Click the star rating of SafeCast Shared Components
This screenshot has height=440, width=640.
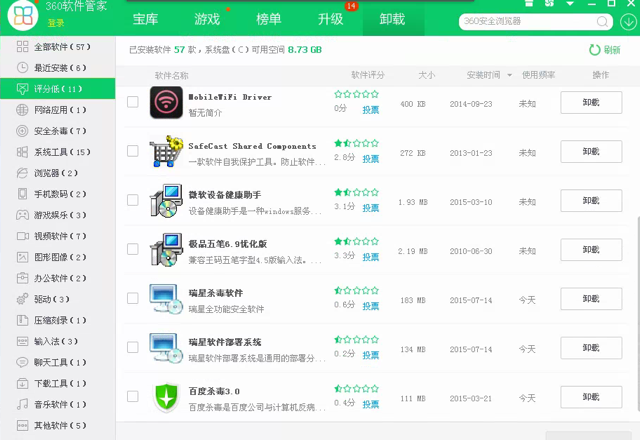[356, 143]
